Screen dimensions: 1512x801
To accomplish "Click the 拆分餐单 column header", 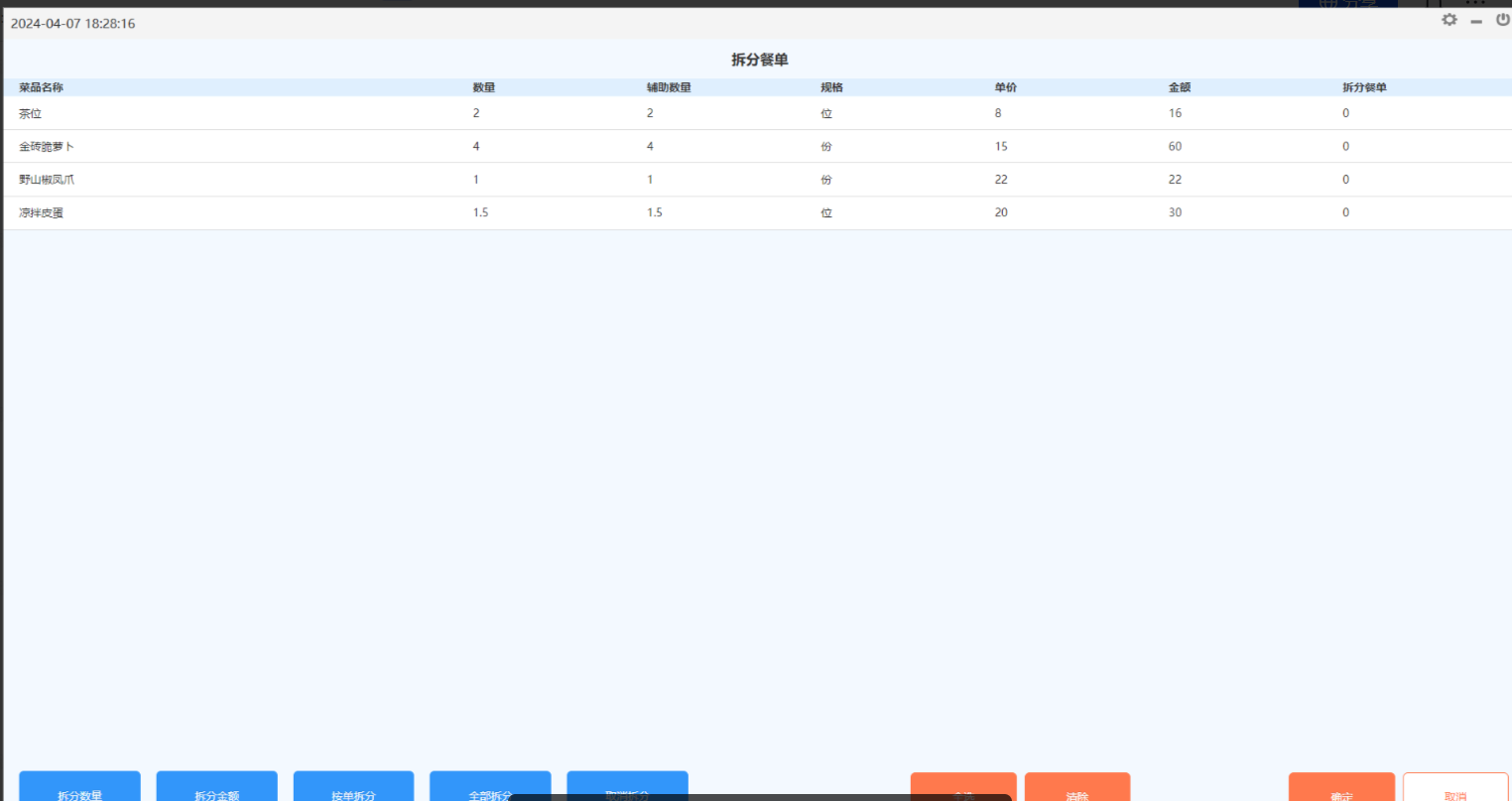I will (x=1364, y=87).
